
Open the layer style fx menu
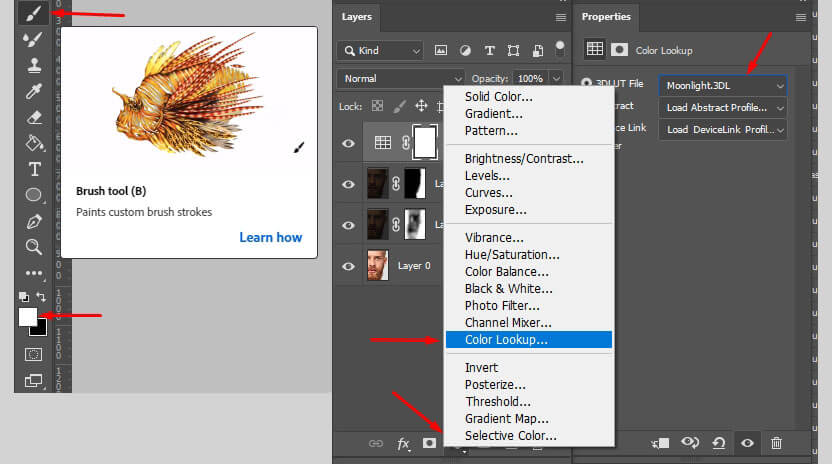(403, 443)
